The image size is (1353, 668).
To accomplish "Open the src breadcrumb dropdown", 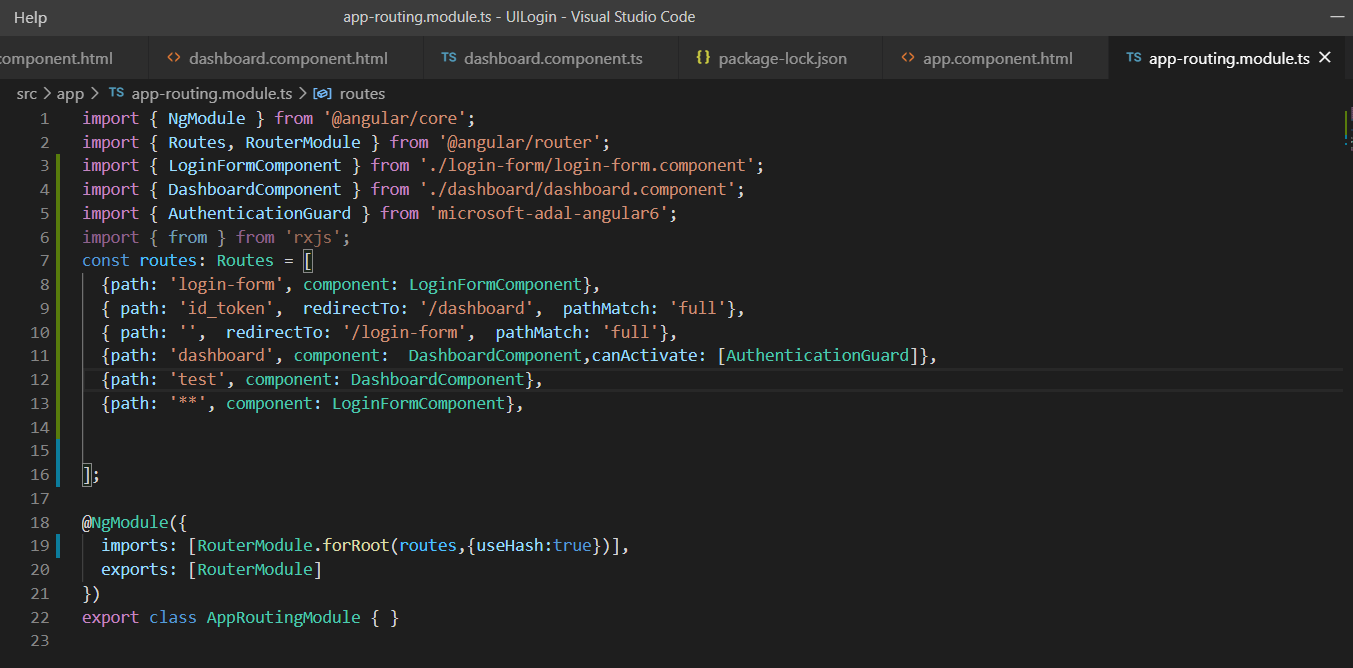I will (x=26, y=93).
